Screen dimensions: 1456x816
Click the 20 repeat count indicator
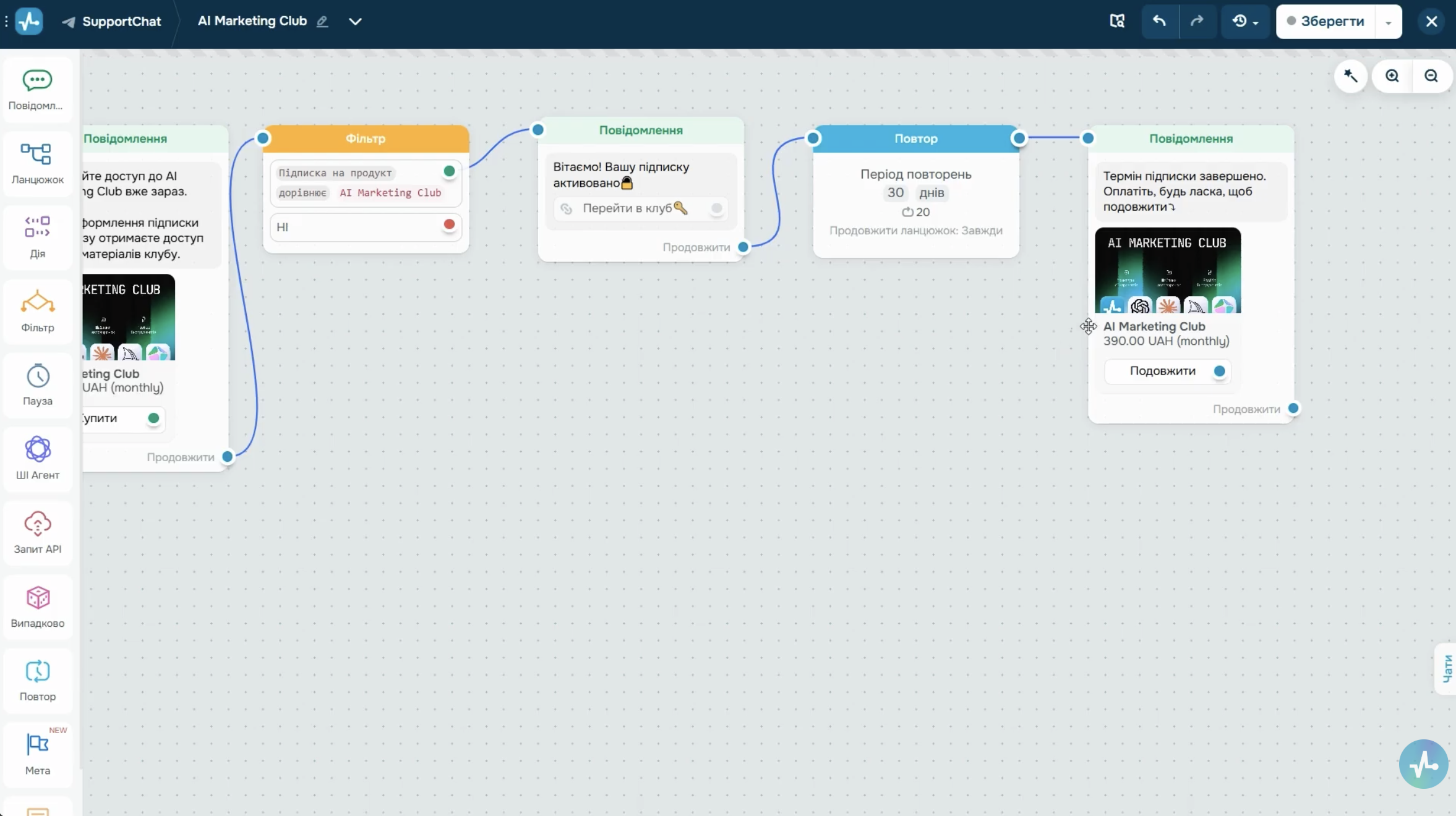pos(916,212)
